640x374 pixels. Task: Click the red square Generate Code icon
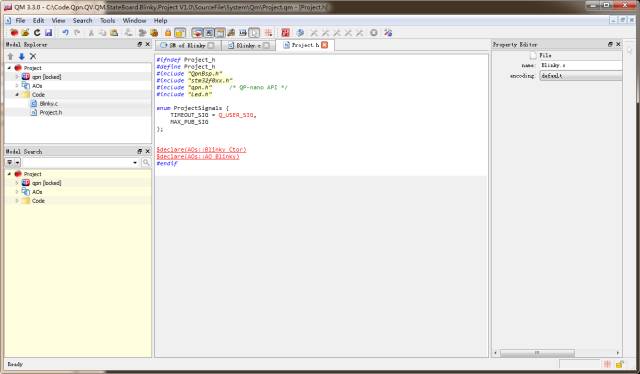[285, 33]
